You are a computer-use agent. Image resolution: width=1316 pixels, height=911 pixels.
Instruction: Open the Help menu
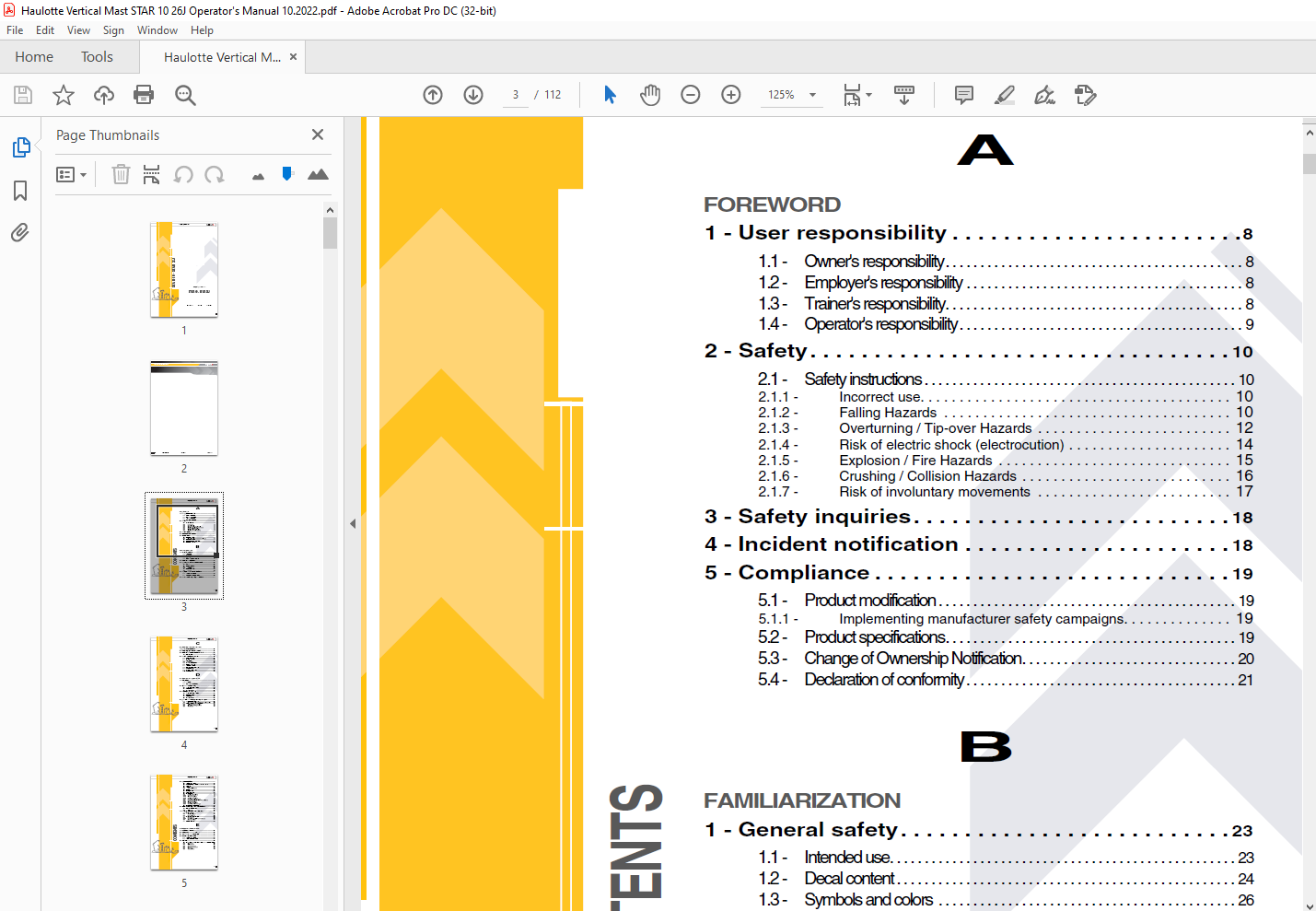[x=202, y=30]
